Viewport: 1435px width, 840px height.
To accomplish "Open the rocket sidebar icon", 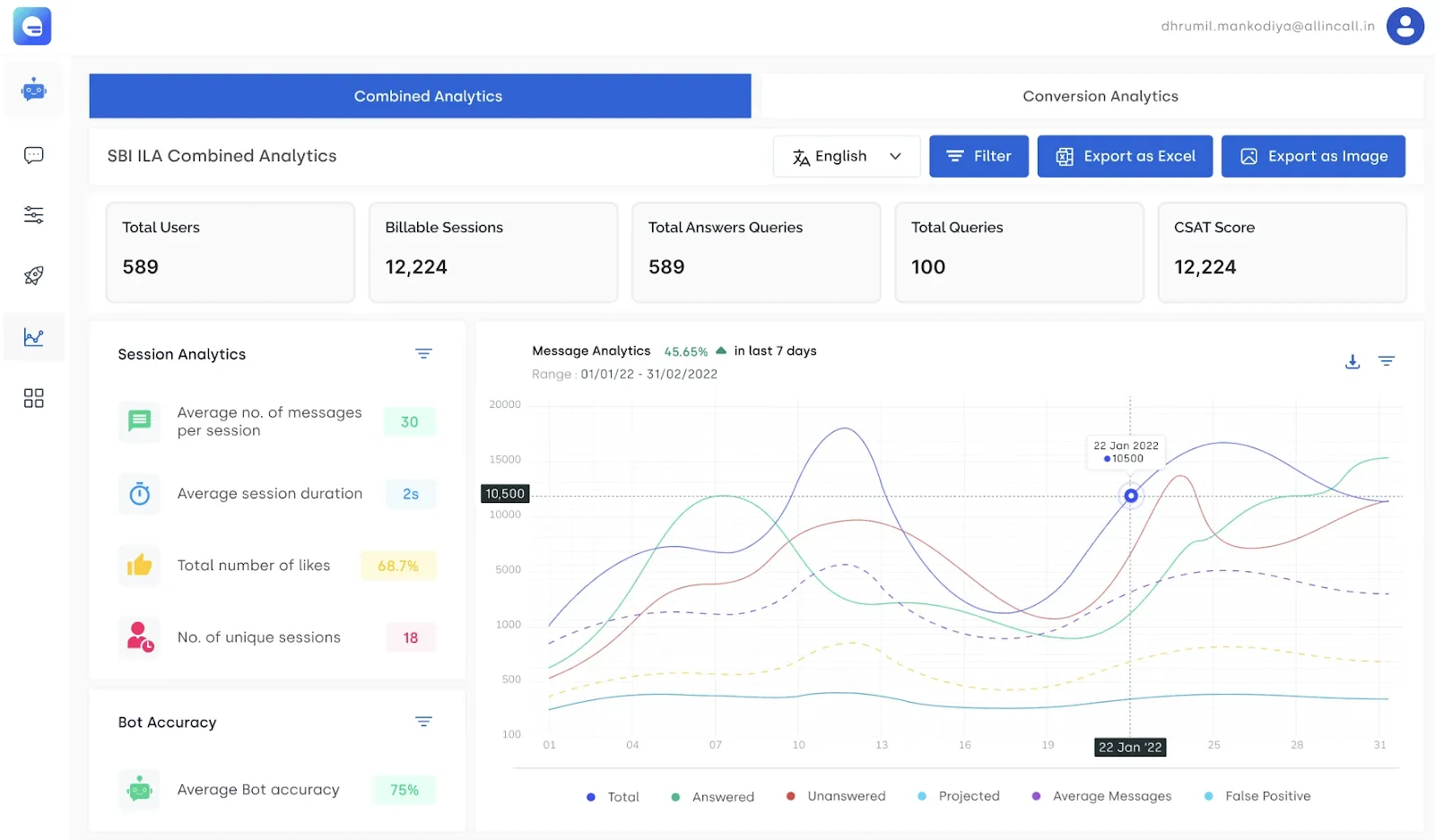I will [x=34, y=275].
